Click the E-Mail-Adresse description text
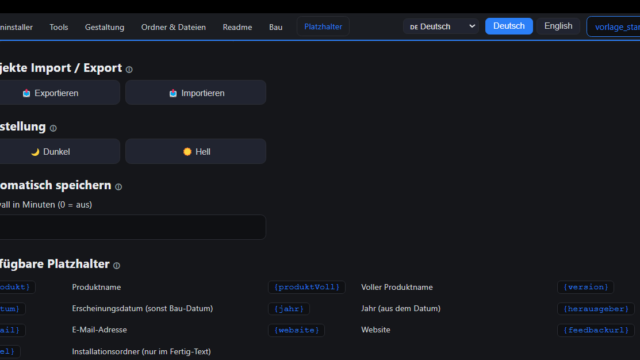 coord(99,330)
